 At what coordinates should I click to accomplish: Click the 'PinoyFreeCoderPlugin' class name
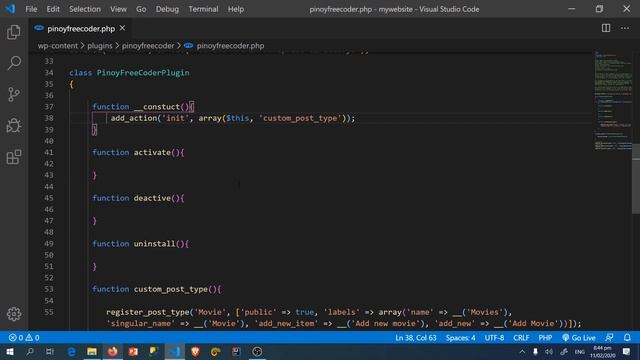pos(143,73)
